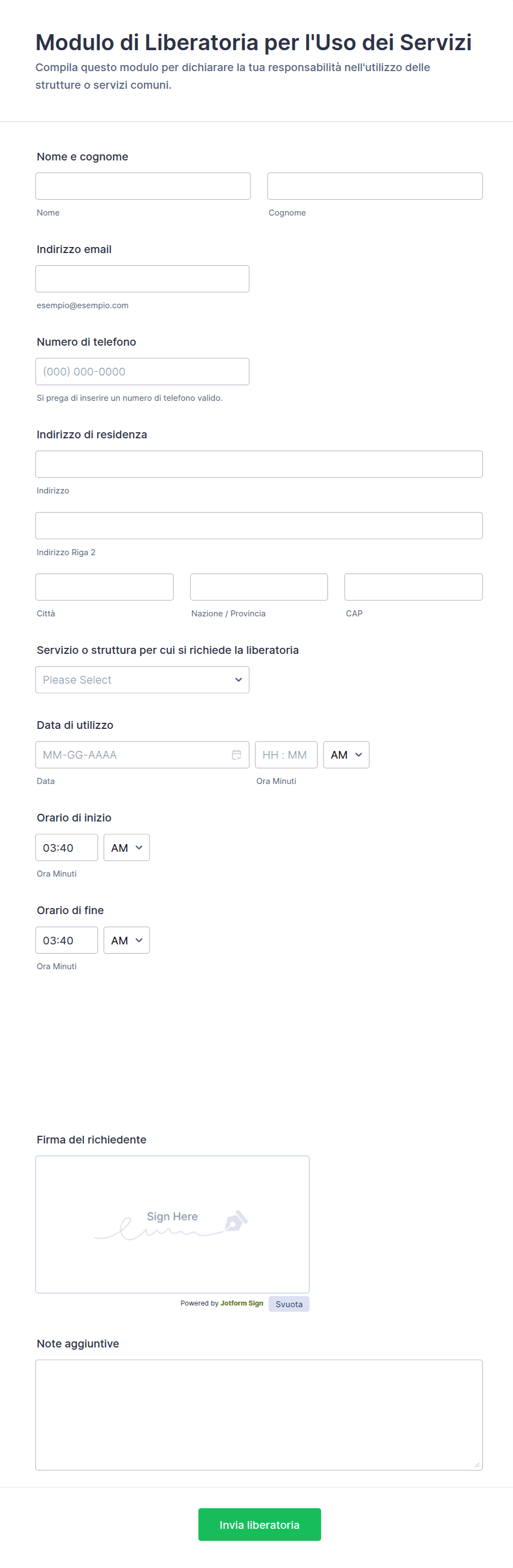The height and width of the screenshot is (1568, 513).
Task: Focus the Nome input field
Action: click(x=143, y=186)
